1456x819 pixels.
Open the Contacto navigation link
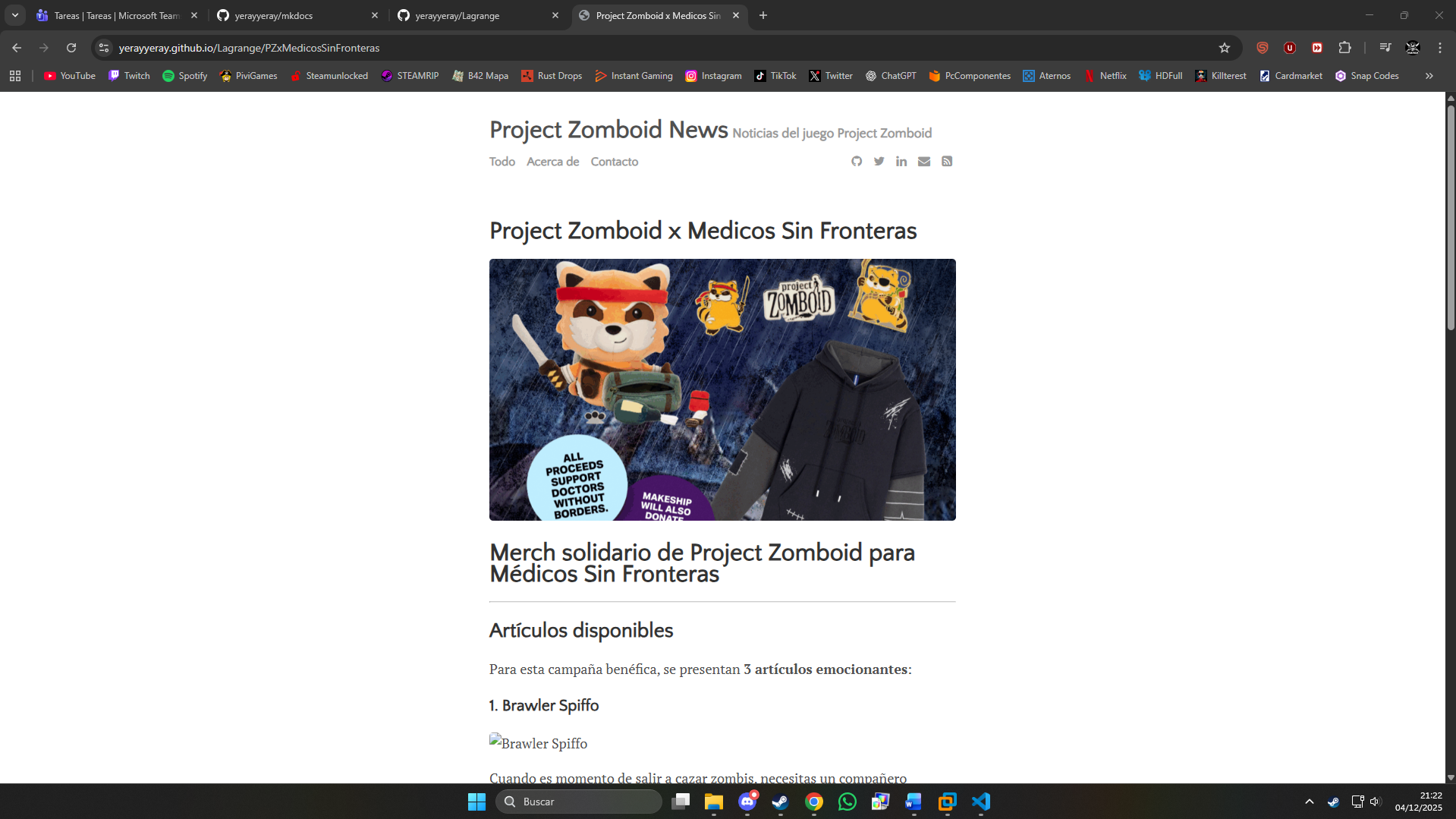click(614, 162)
